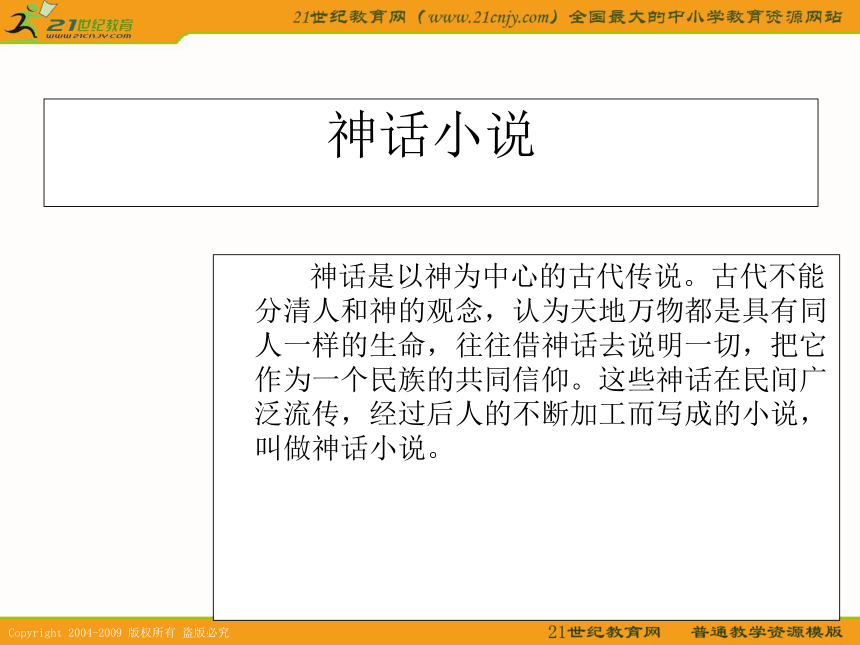Select the title text 神话小说
Screen dimensions: 860x645
click(x=431, y=134)
